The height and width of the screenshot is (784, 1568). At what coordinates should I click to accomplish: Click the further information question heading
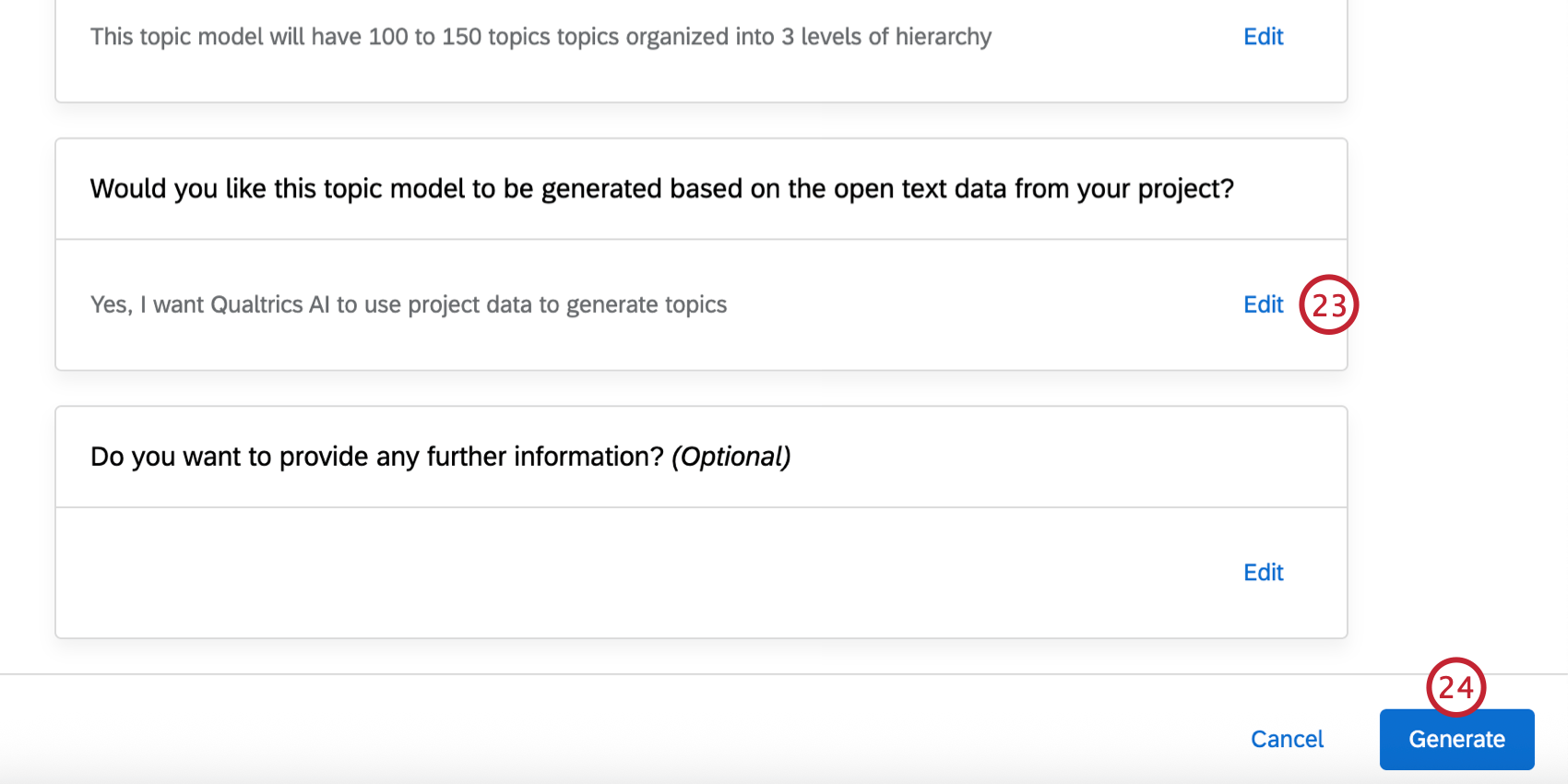click(x=441, y=456)
